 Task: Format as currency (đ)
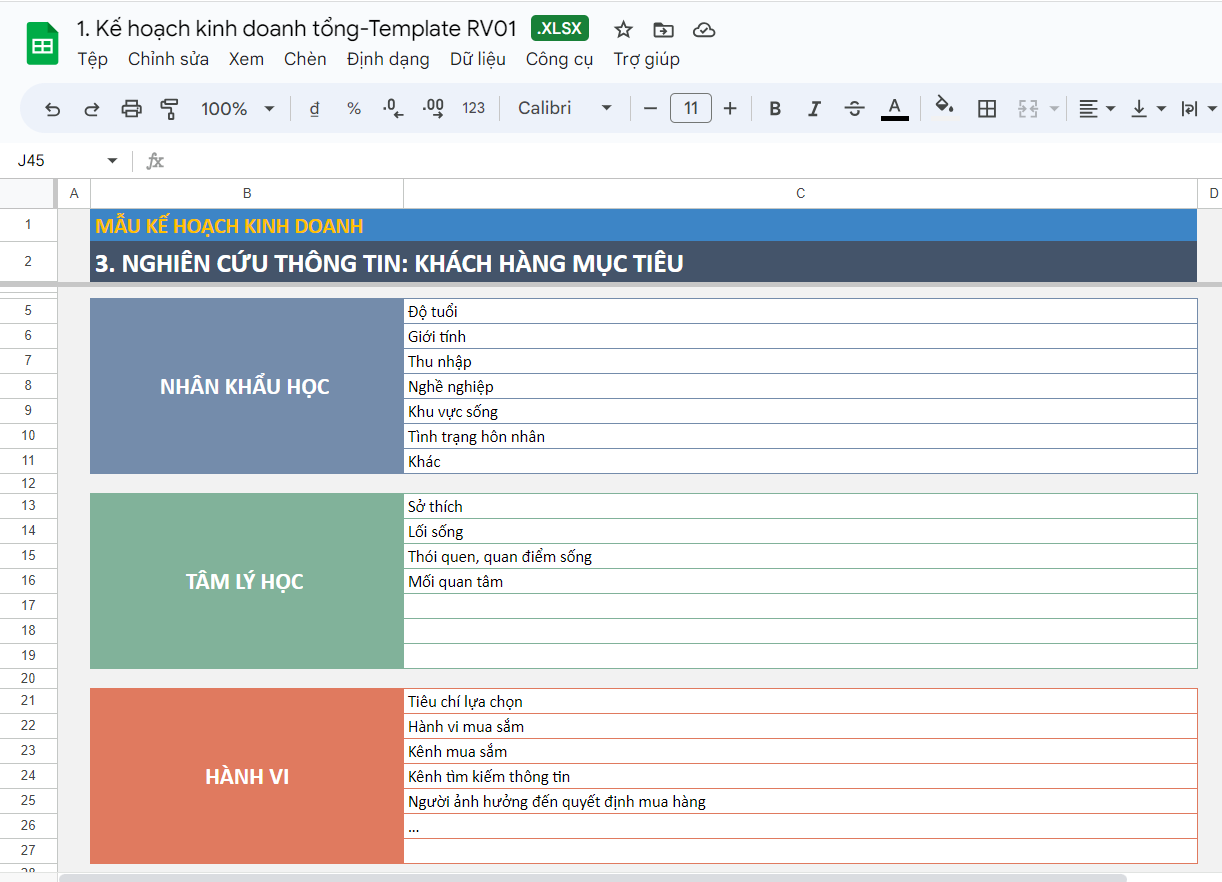(x=314, y=108)
